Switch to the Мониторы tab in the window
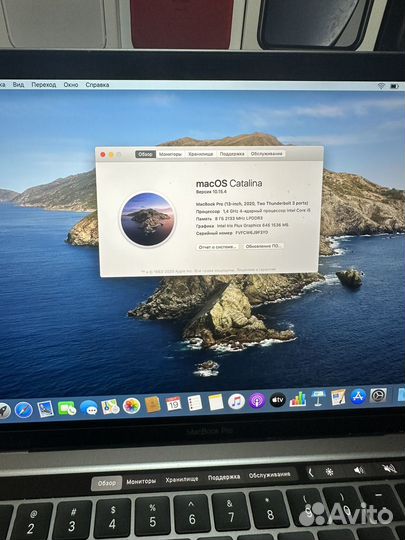The height and width of the screenshot is (540, 405). (170, 154)
